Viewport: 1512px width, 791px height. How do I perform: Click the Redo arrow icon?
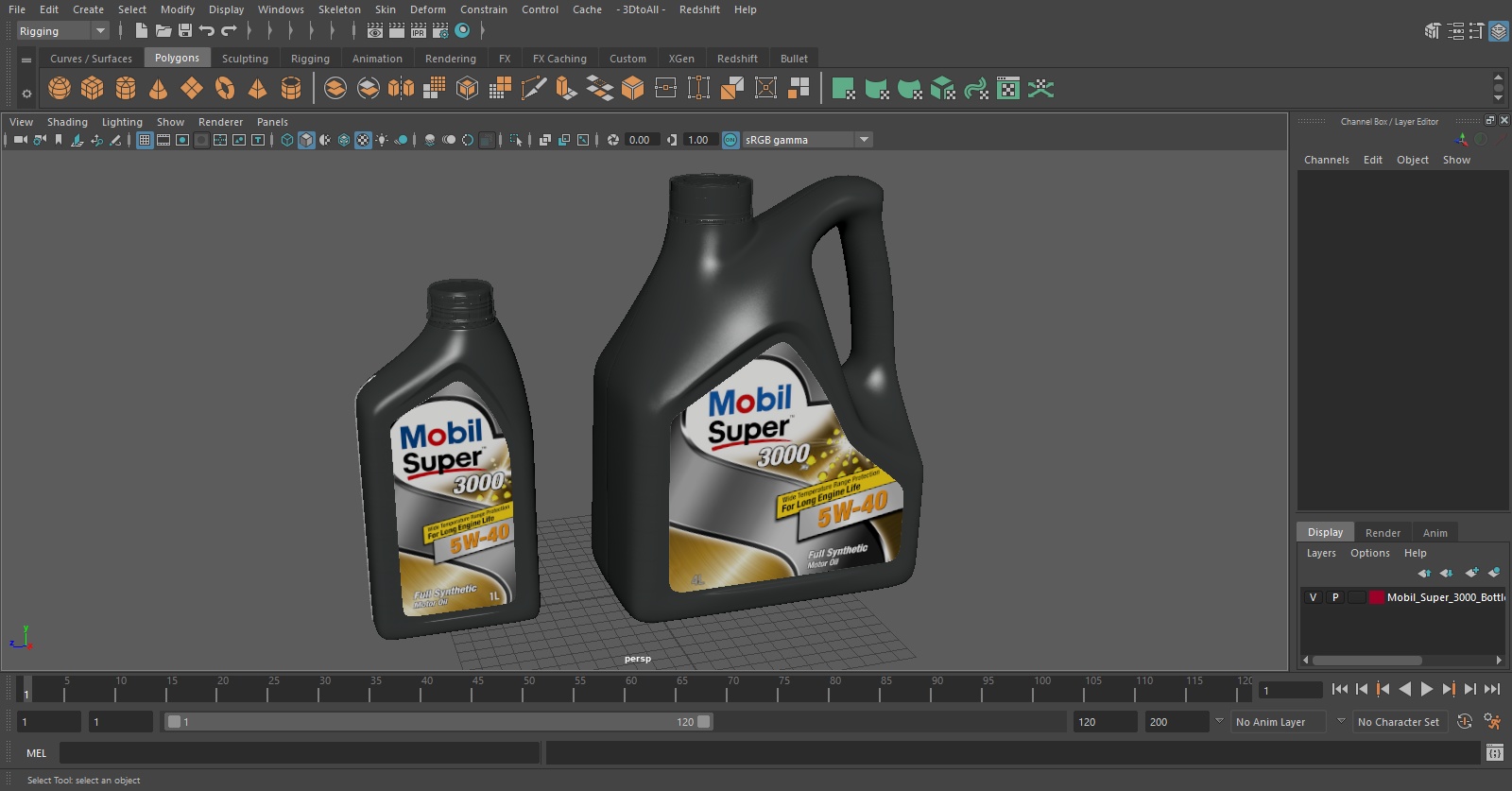coord(229,31)
